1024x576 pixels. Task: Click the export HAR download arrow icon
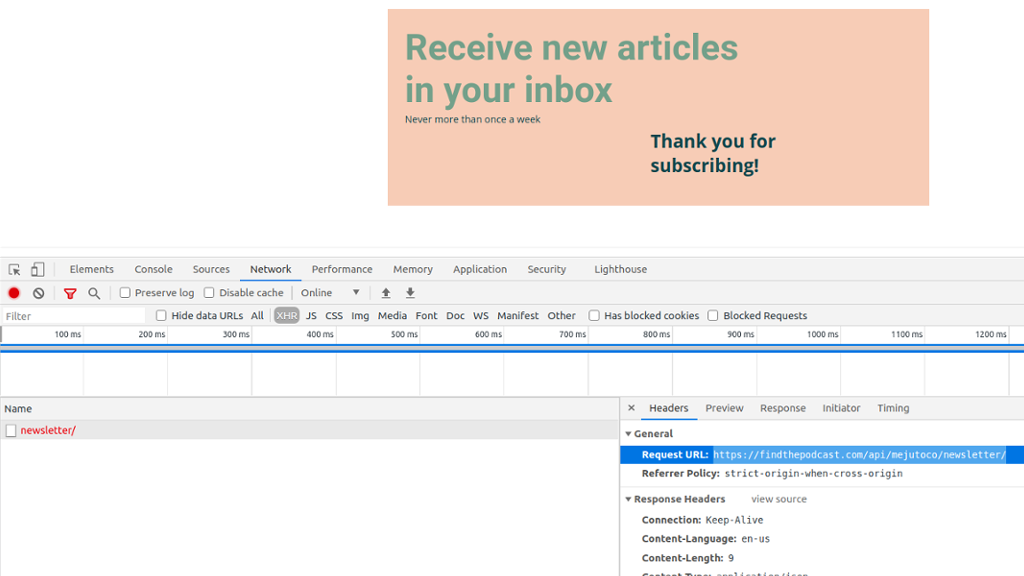click(x=410, y=293)
